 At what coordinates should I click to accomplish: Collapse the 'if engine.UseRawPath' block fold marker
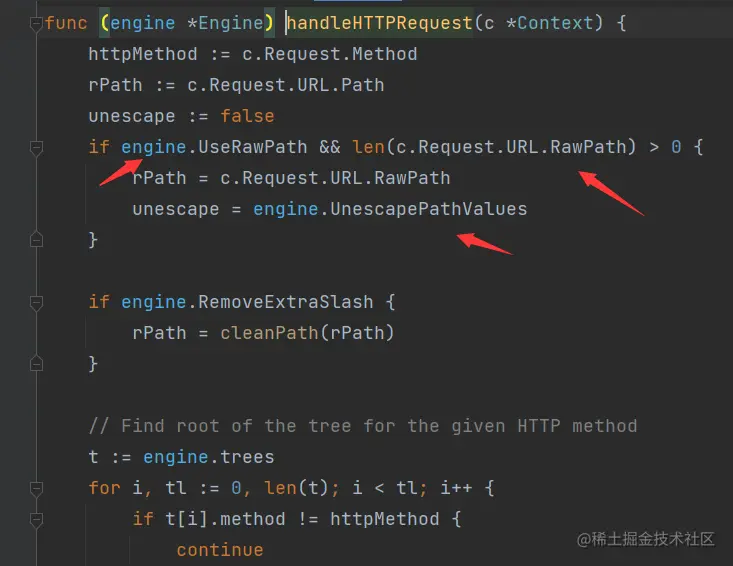point(36,148)
